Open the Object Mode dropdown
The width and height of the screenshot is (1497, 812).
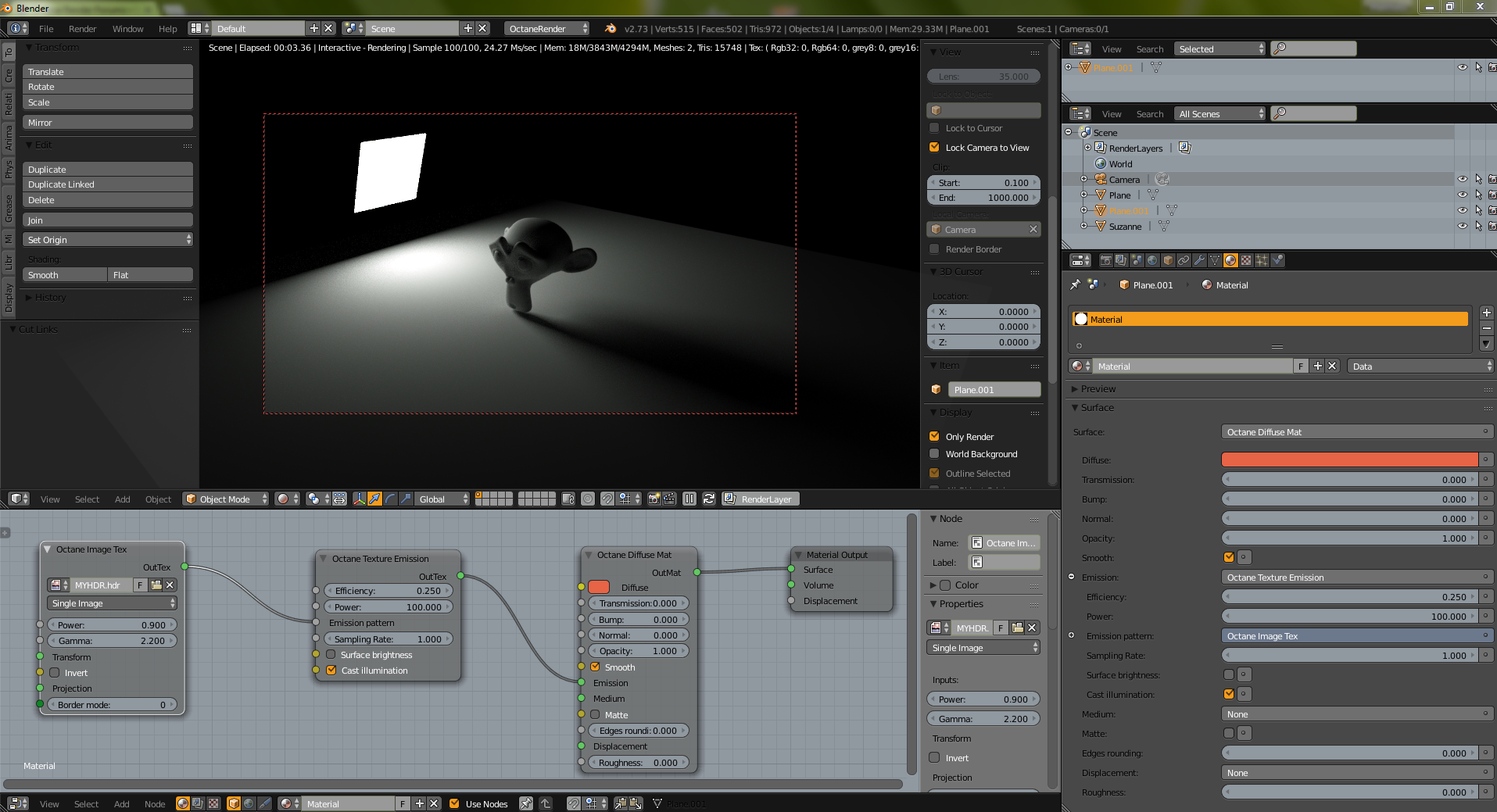[x=225, y=499]
